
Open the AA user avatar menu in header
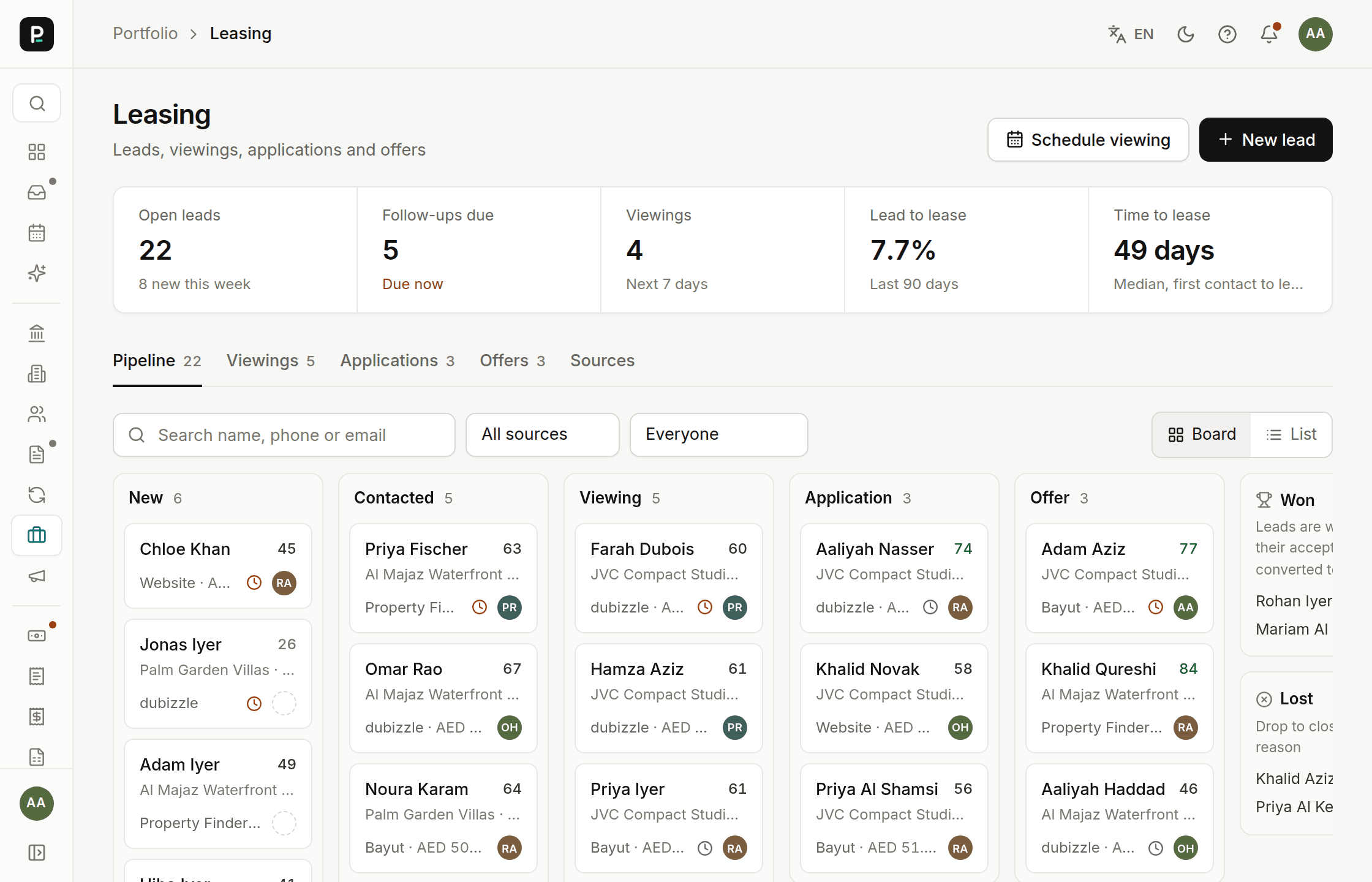pos(1316,34)
